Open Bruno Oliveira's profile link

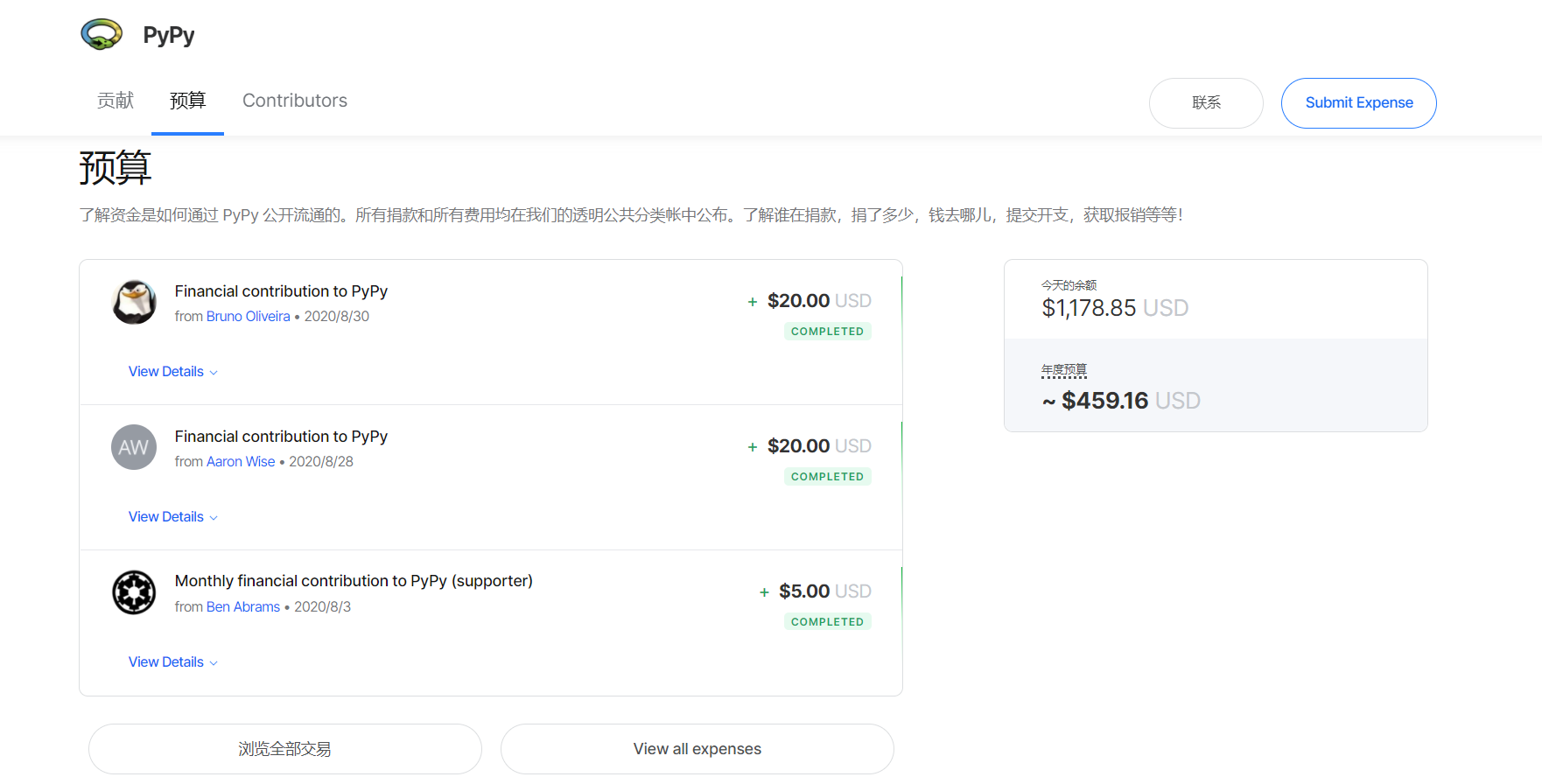click(x=248, y=317)
